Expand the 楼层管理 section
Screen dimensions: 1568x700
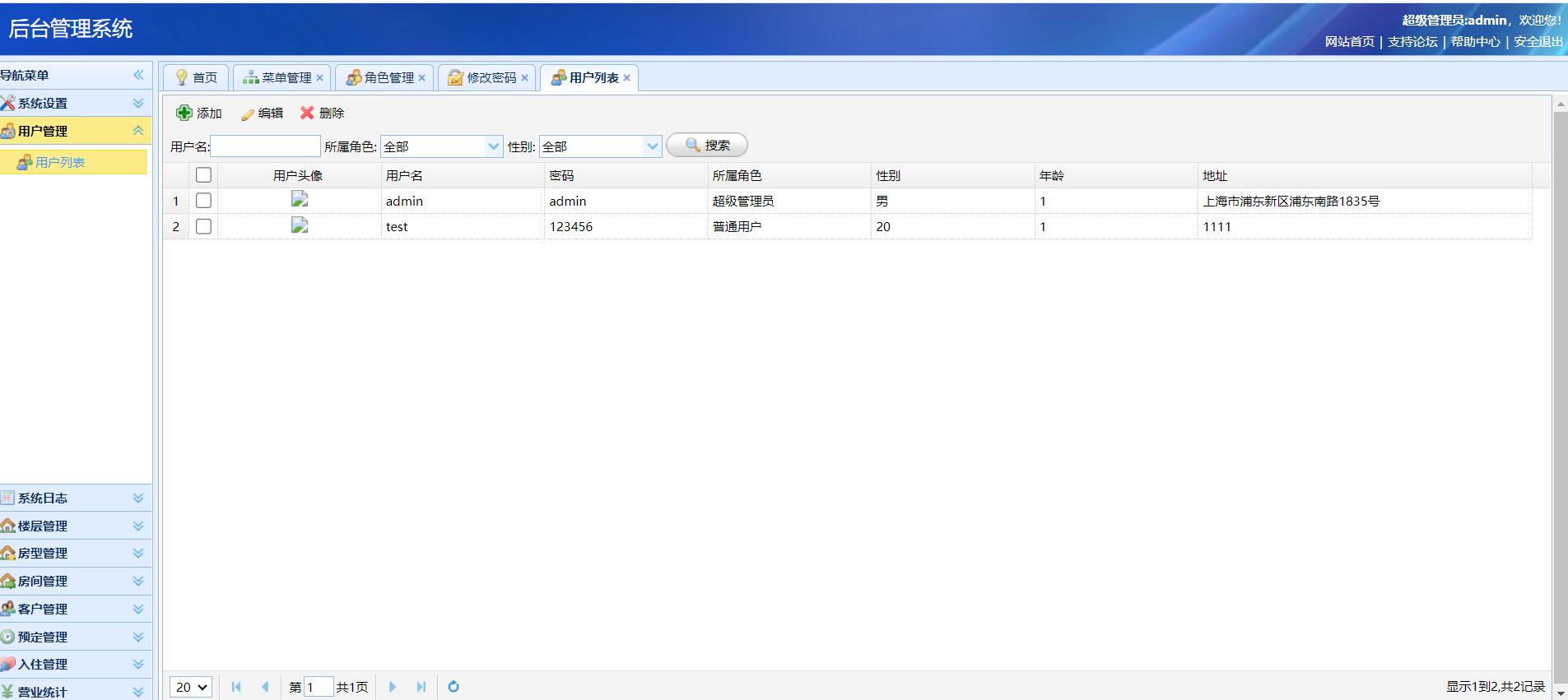[x=138, y=526]
